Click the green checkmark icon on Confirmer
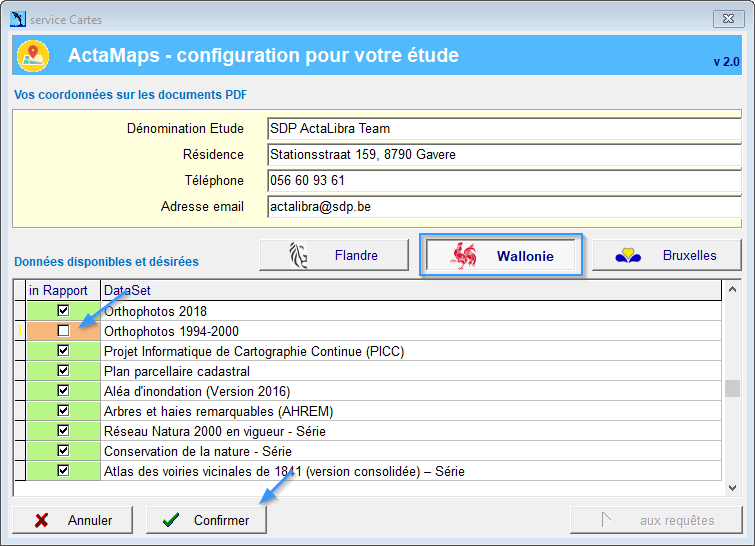The image size is (755, 546). [171, 520]
